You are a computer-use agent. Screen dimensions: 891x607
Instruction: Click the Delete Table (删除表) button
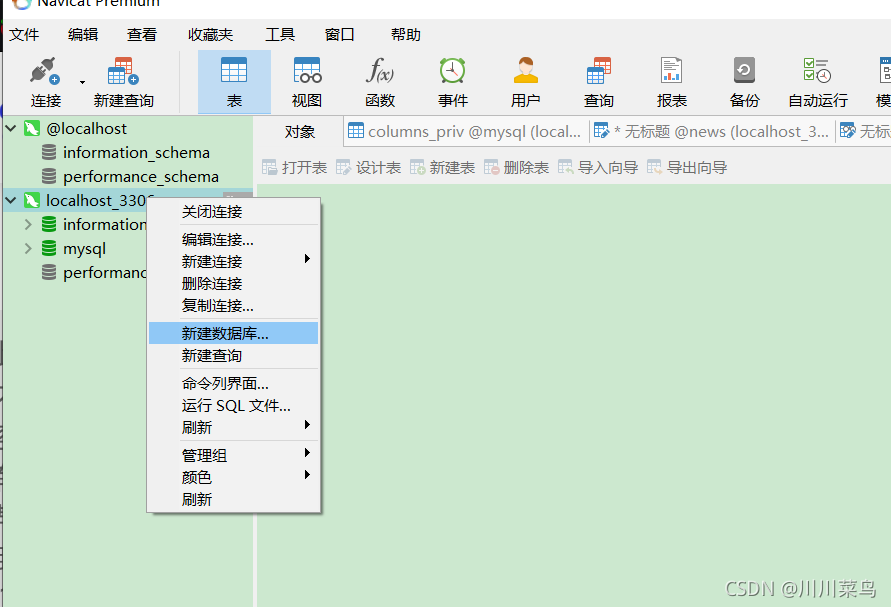point(516,168)
